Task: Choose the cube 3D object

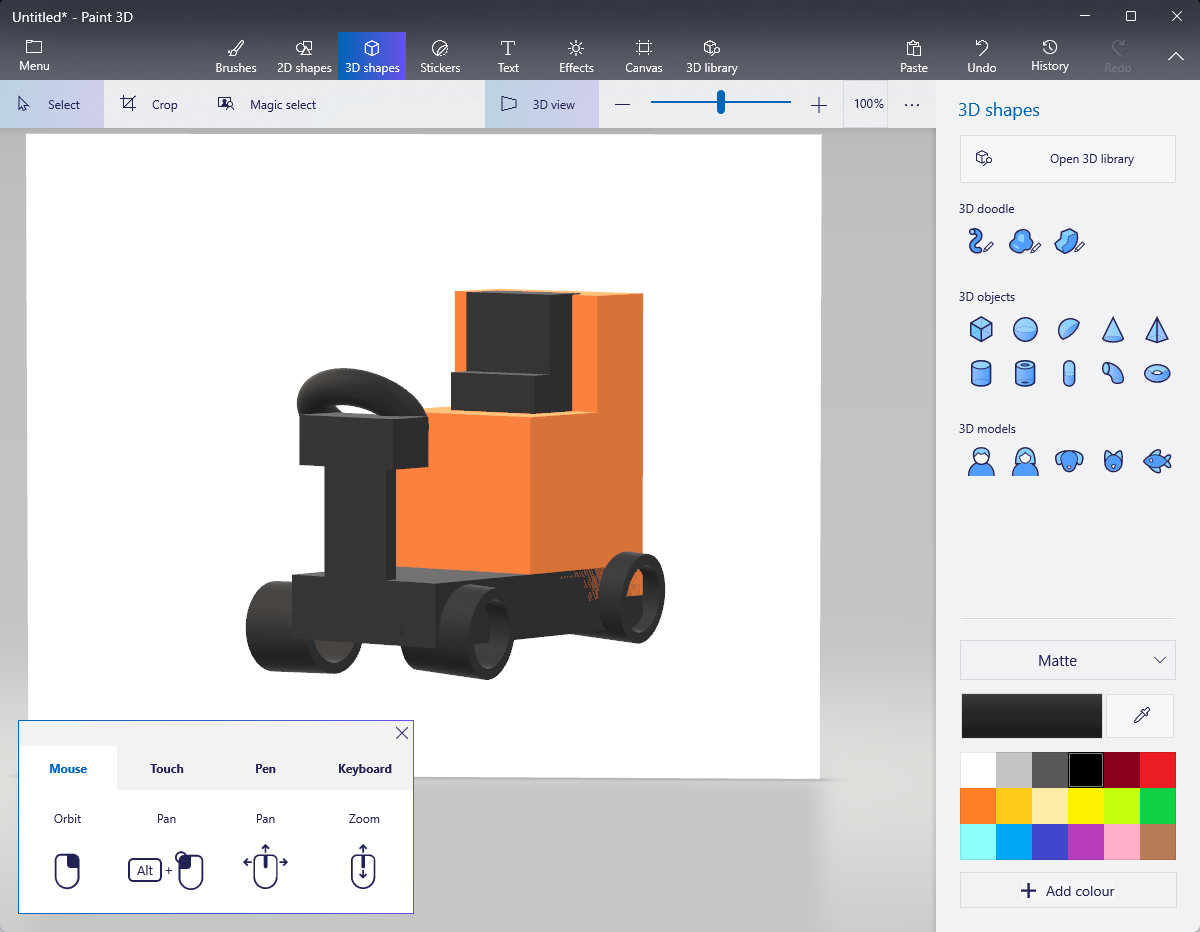Action: click(x=981, y=329)
